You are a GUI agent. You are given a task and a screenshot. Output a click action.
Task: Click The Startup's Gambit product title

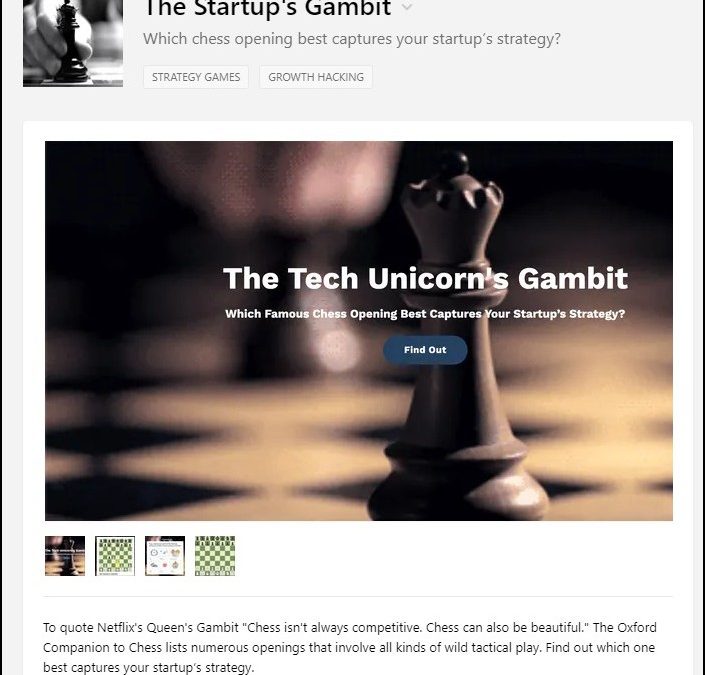point(268,8)
